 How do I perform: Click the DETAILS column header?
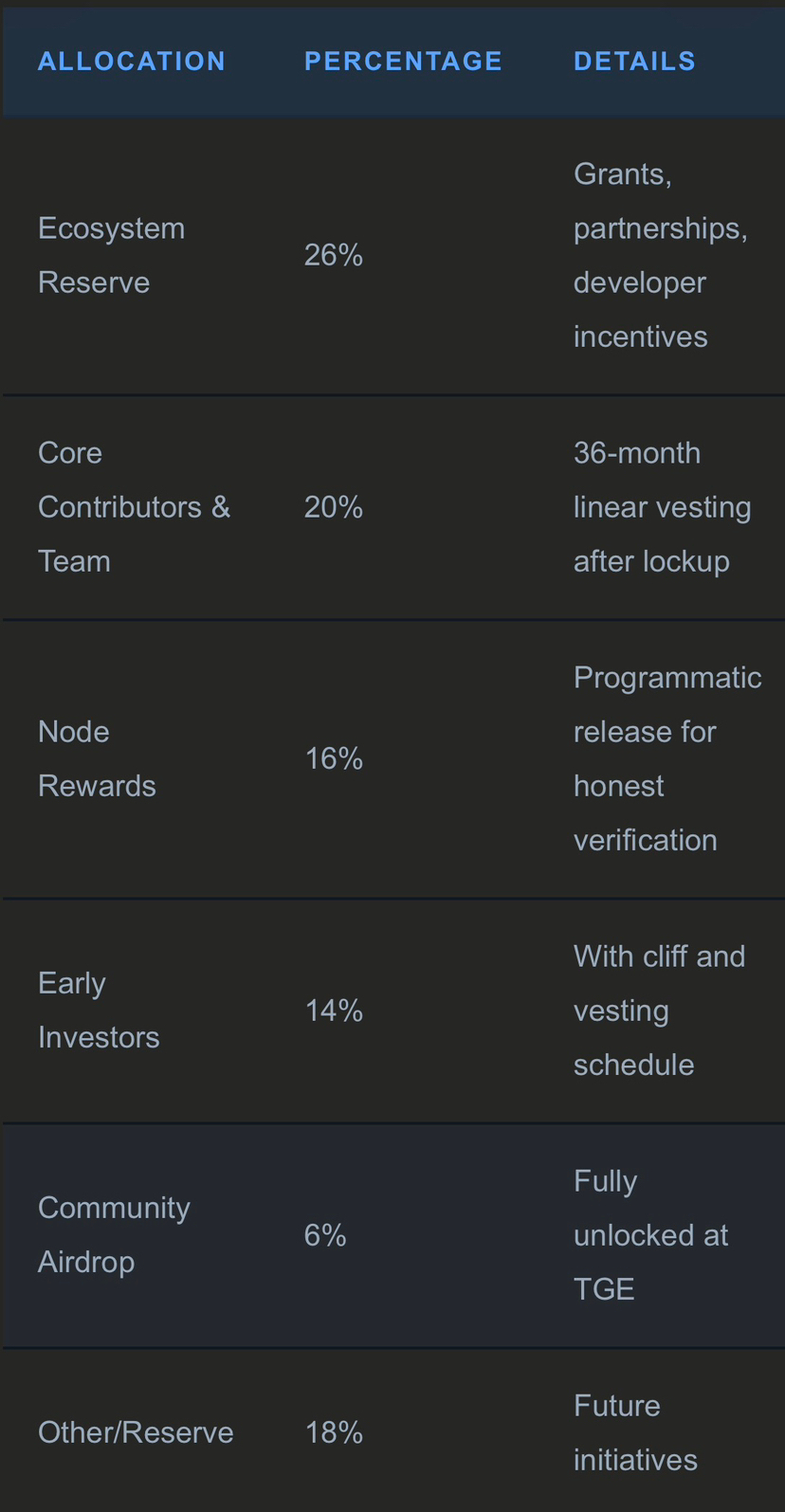634,62
